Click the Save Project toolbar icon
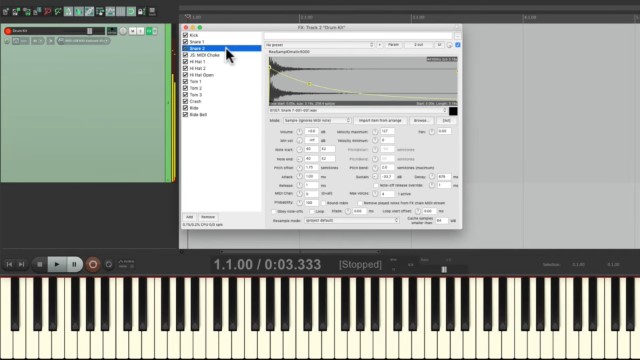 pos(27,11)
